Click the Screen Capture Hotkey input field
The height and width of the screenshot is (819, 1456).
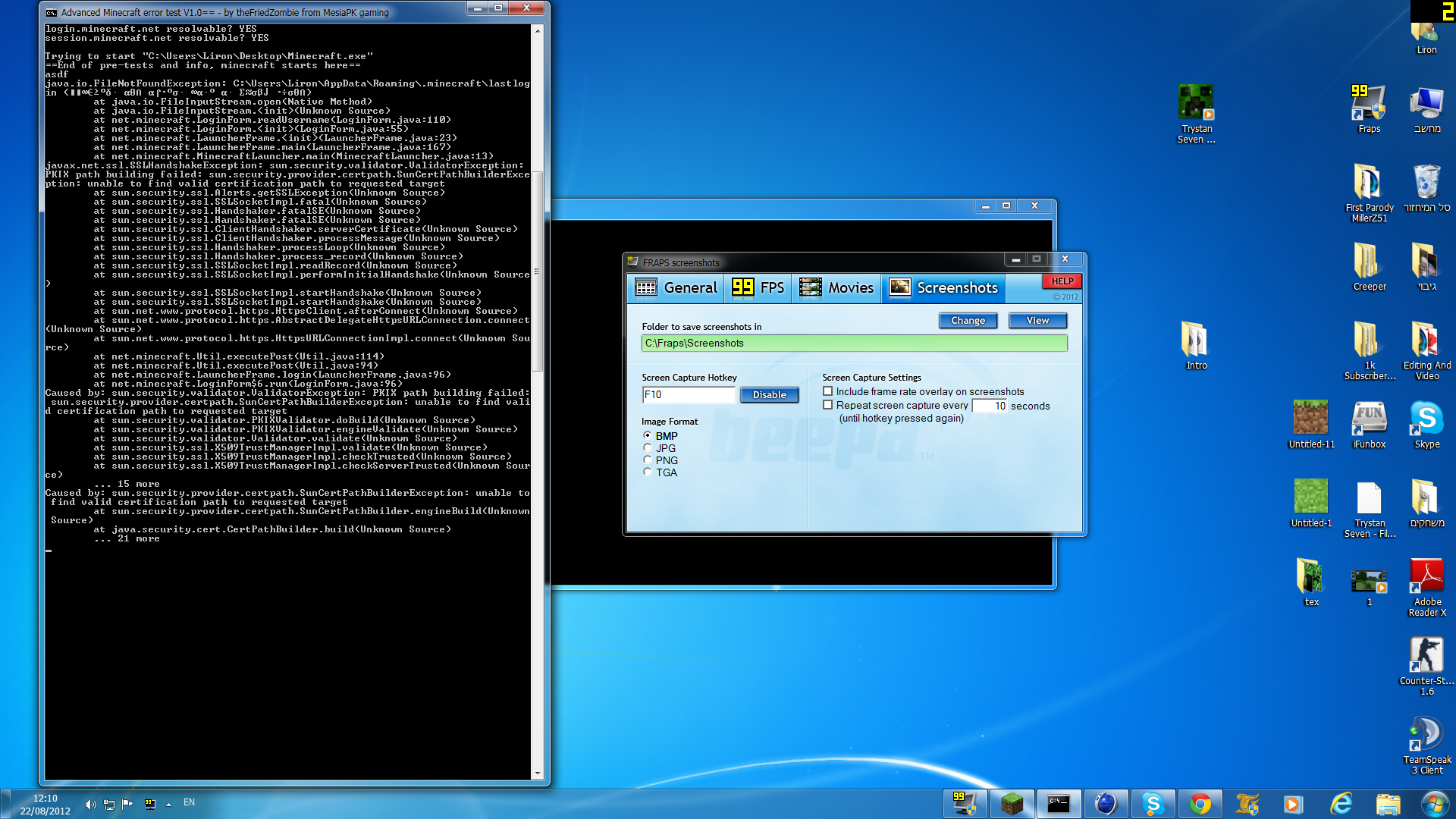click(x=689, y=395)
